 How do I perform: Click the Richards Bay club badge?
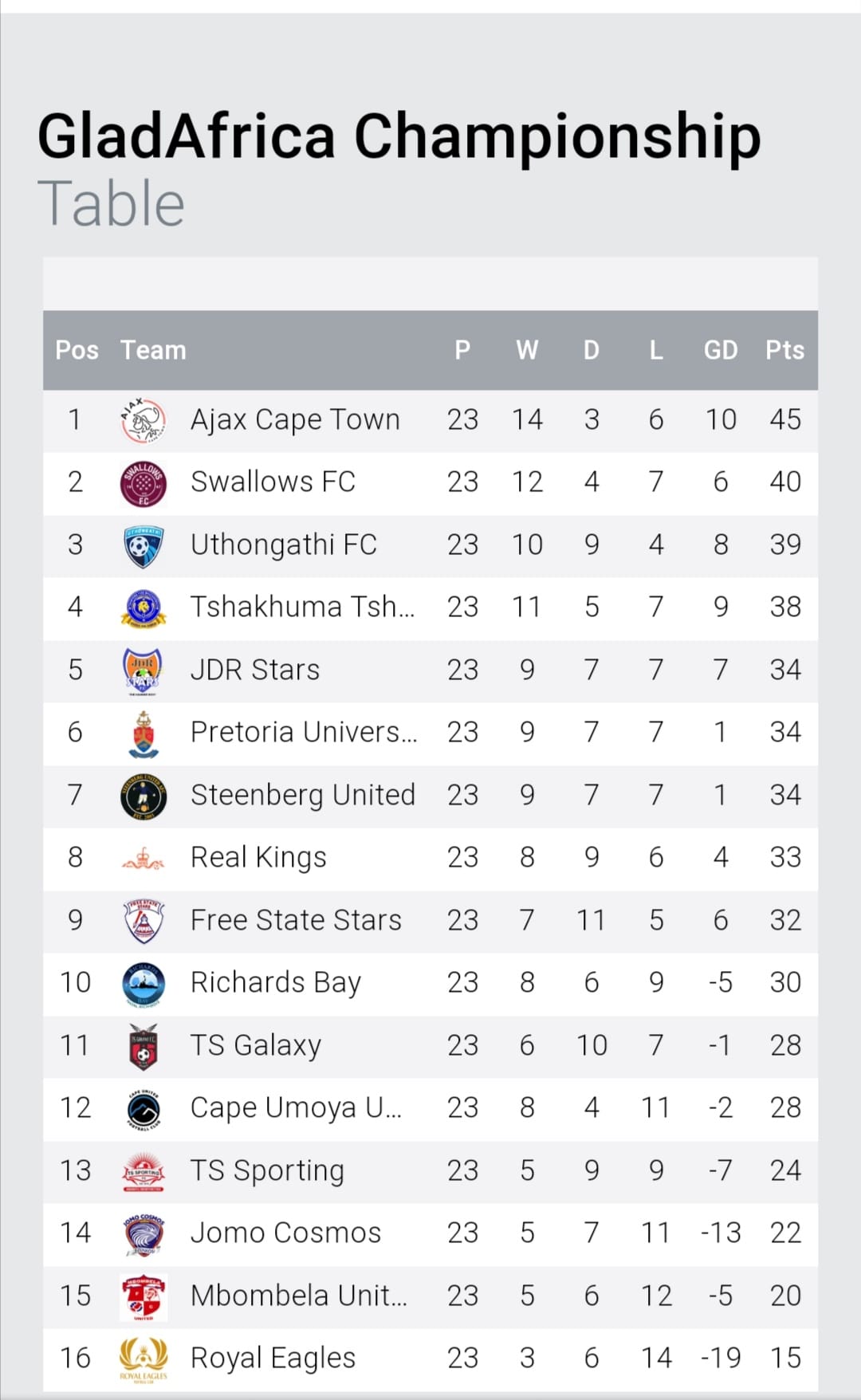pos(143,984)
